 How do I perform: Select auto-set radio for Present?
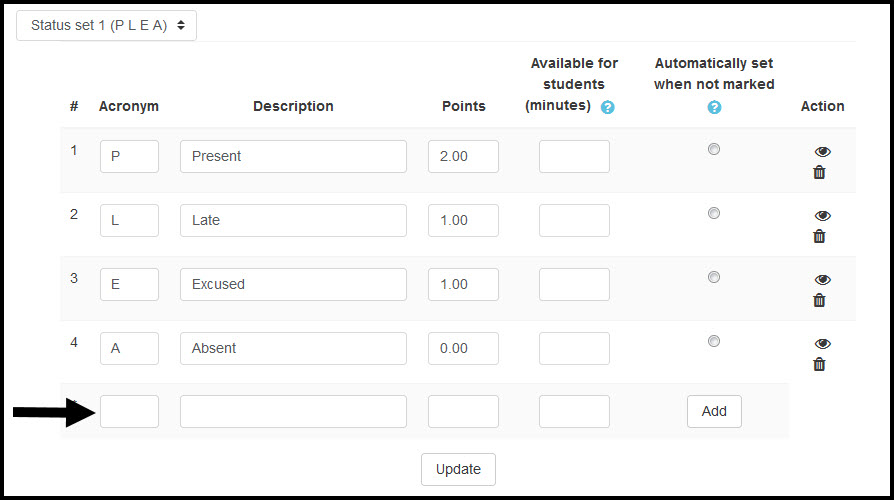pos(714,149)
